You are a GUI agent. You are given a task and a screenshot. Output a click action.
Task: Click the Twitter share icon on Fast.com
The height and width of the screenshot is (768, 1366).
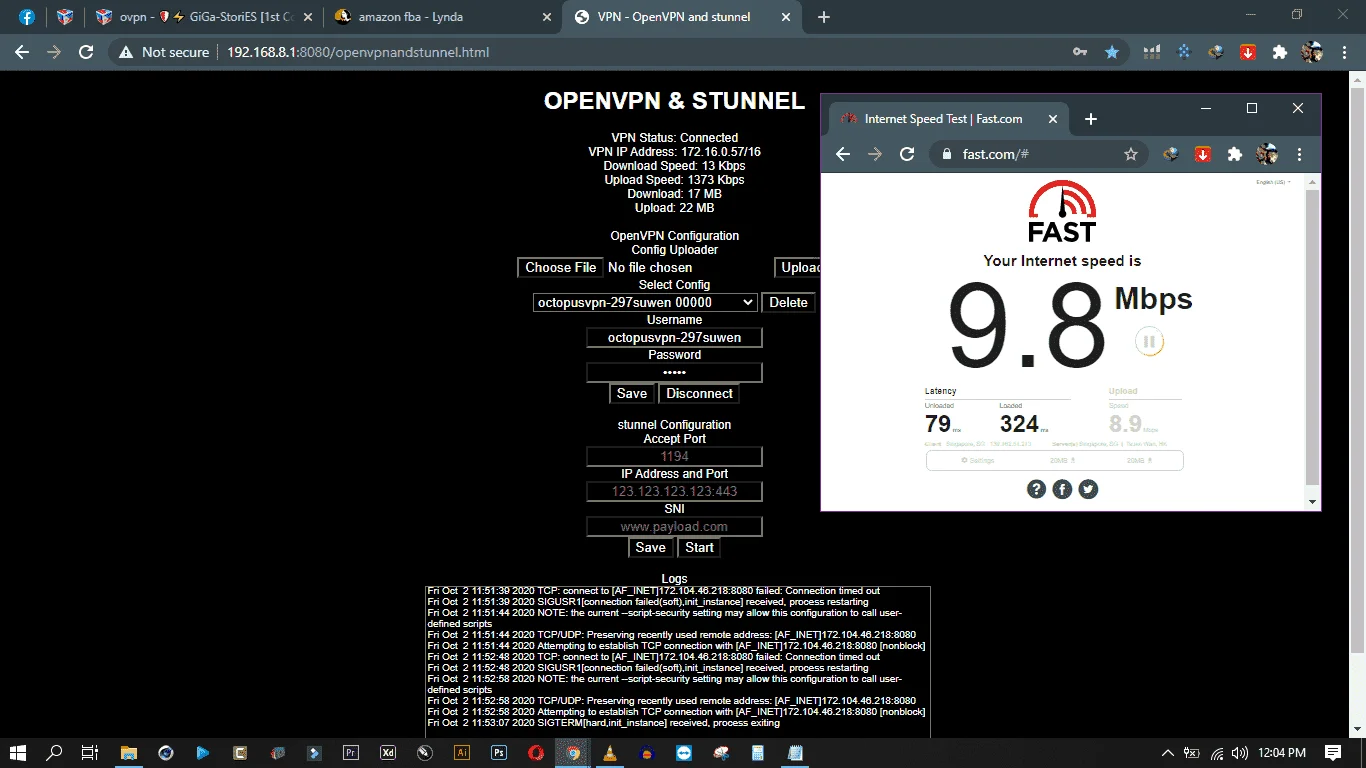pos(1088,489)
